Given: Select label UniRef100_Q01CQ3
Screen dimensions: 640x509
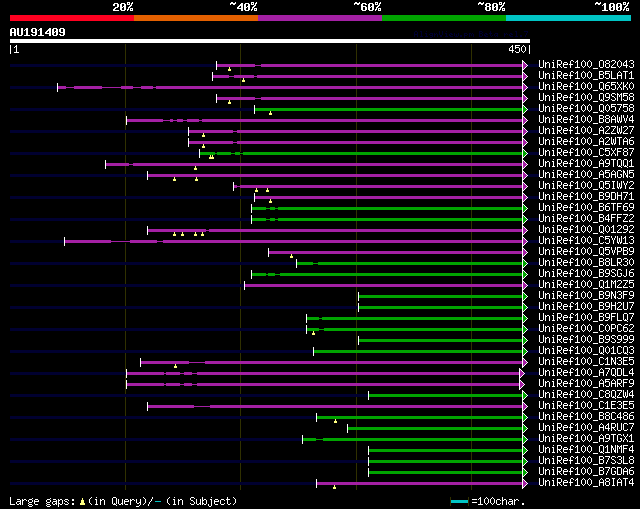Looking at the screenshot, I should 586,351.
